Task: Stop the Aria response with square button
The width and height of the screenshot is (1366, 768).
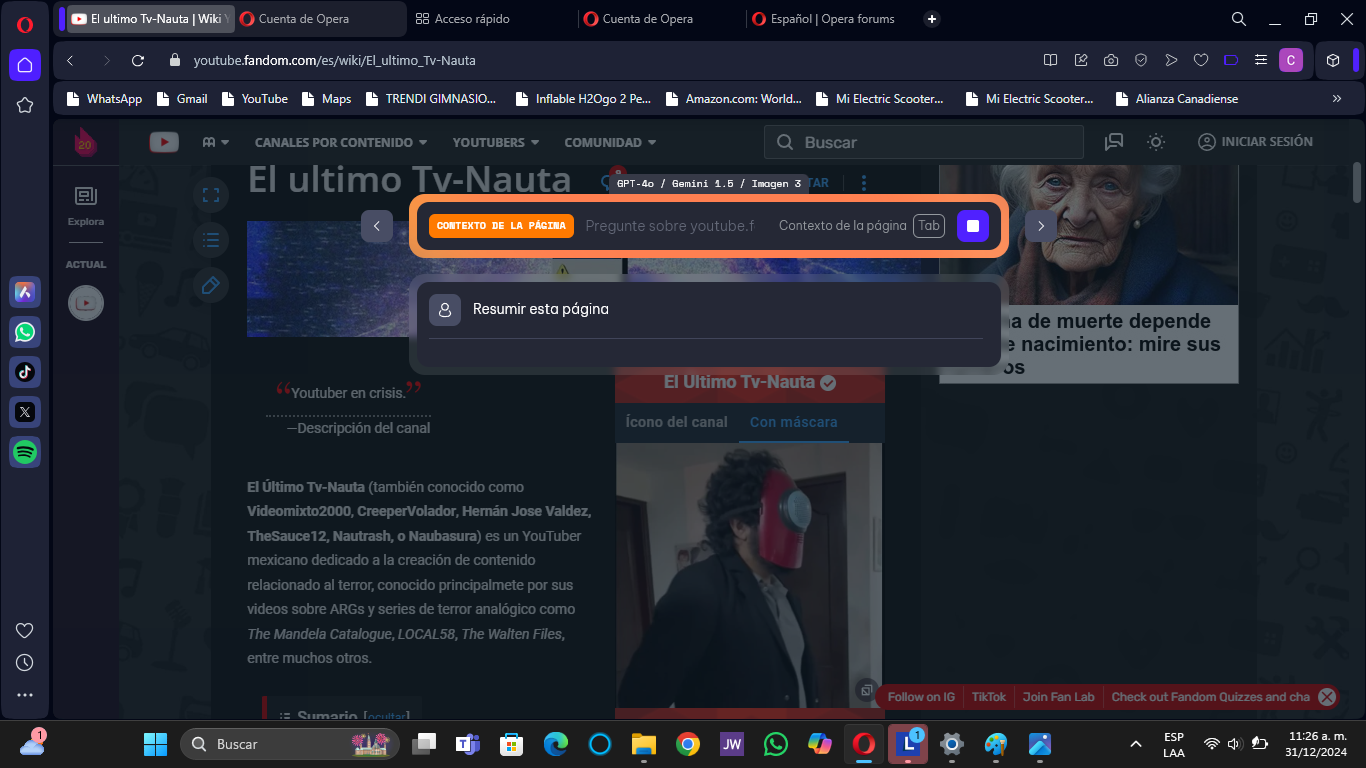Action: [973, 226]
